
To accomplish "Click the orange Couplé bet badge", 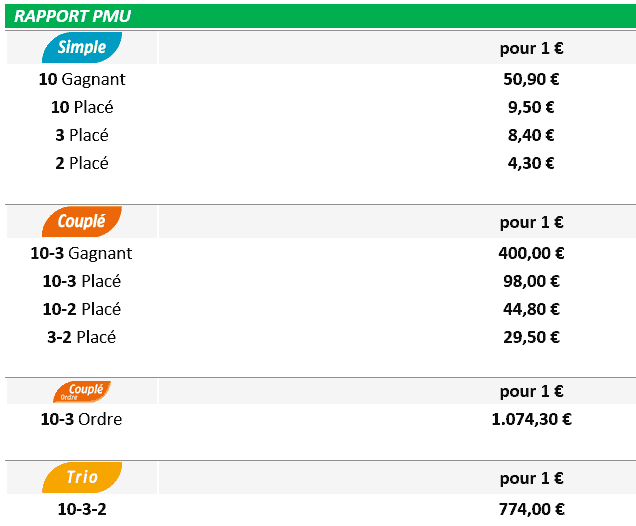I will [82, 221].
